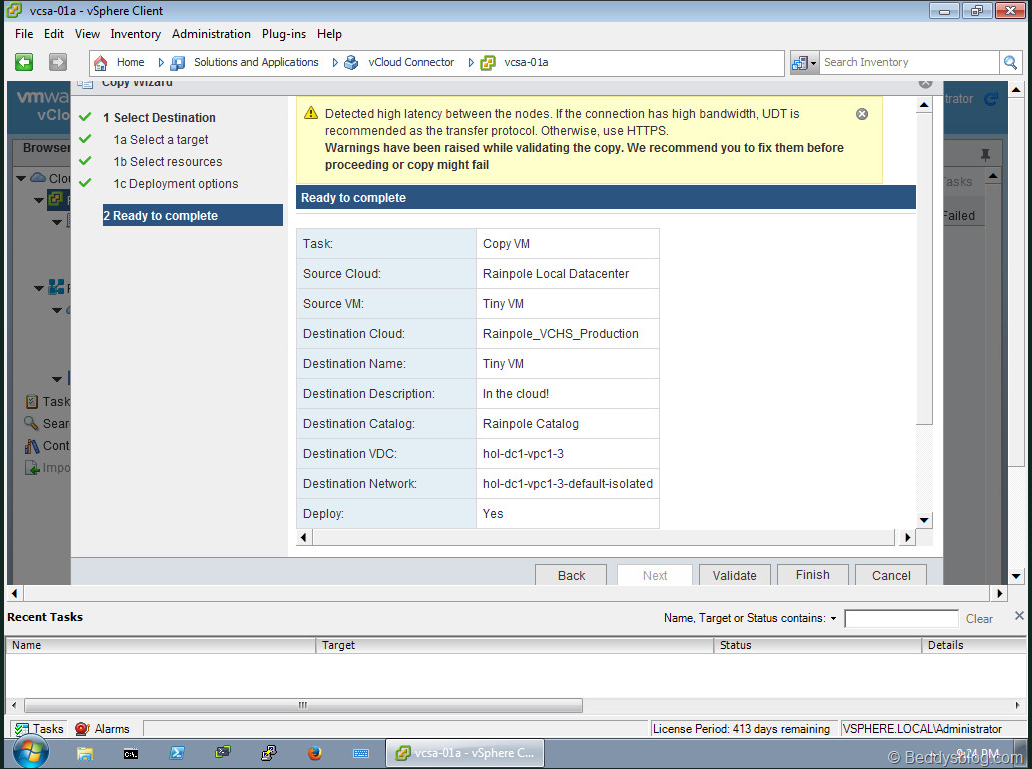Click the wizard summary's horizontal scroll right arrow
1032x769 pixels.
908,537
